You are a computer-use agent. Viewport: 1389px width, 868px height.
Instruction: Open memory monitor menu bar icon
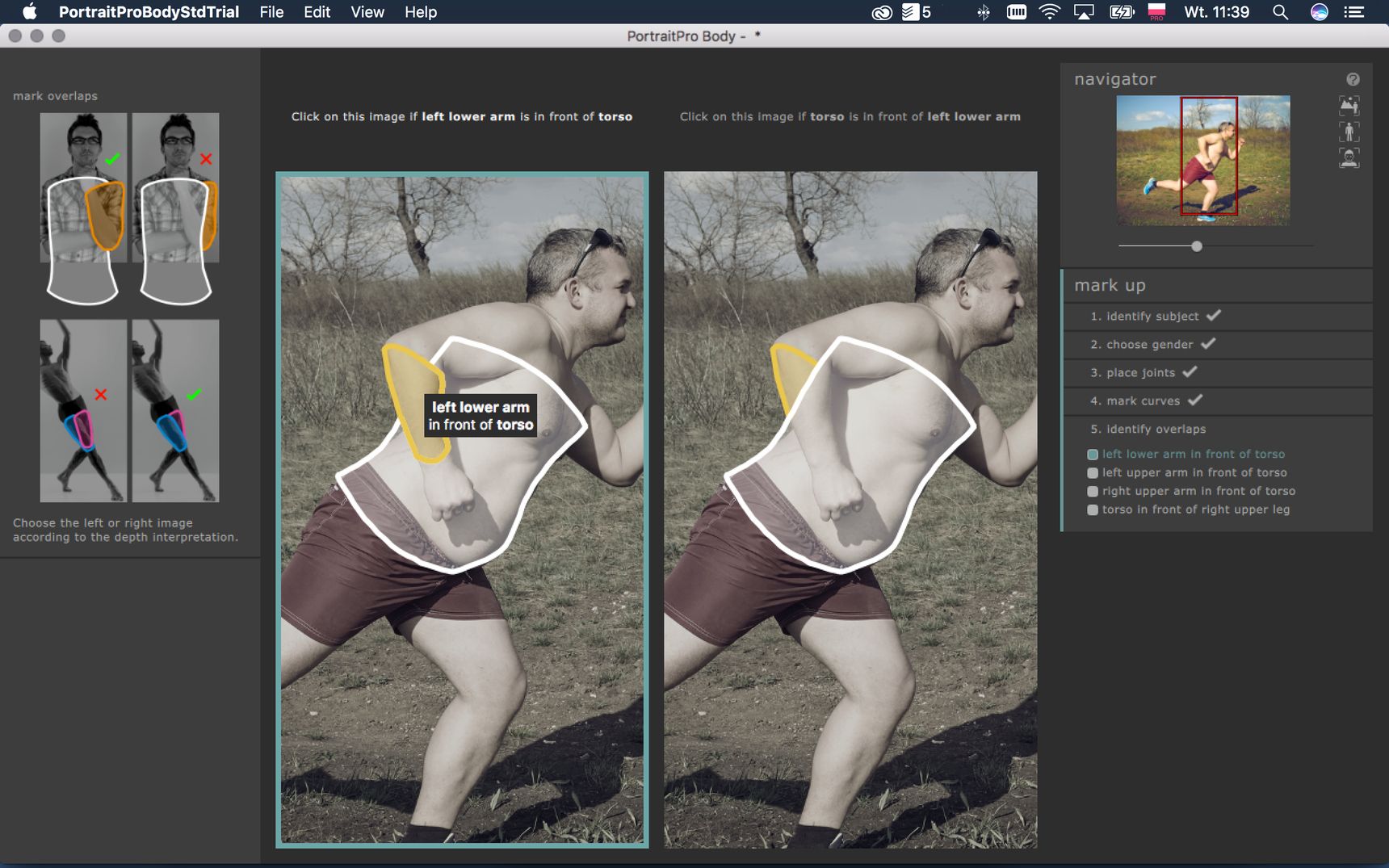(1017, 12)
